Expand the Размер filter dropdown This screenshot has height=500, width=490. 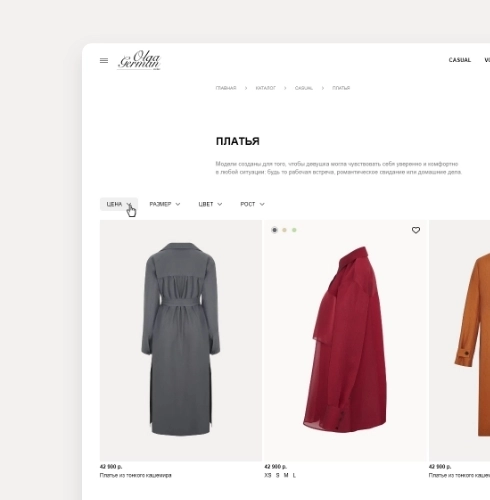click(x=165, y=204)
